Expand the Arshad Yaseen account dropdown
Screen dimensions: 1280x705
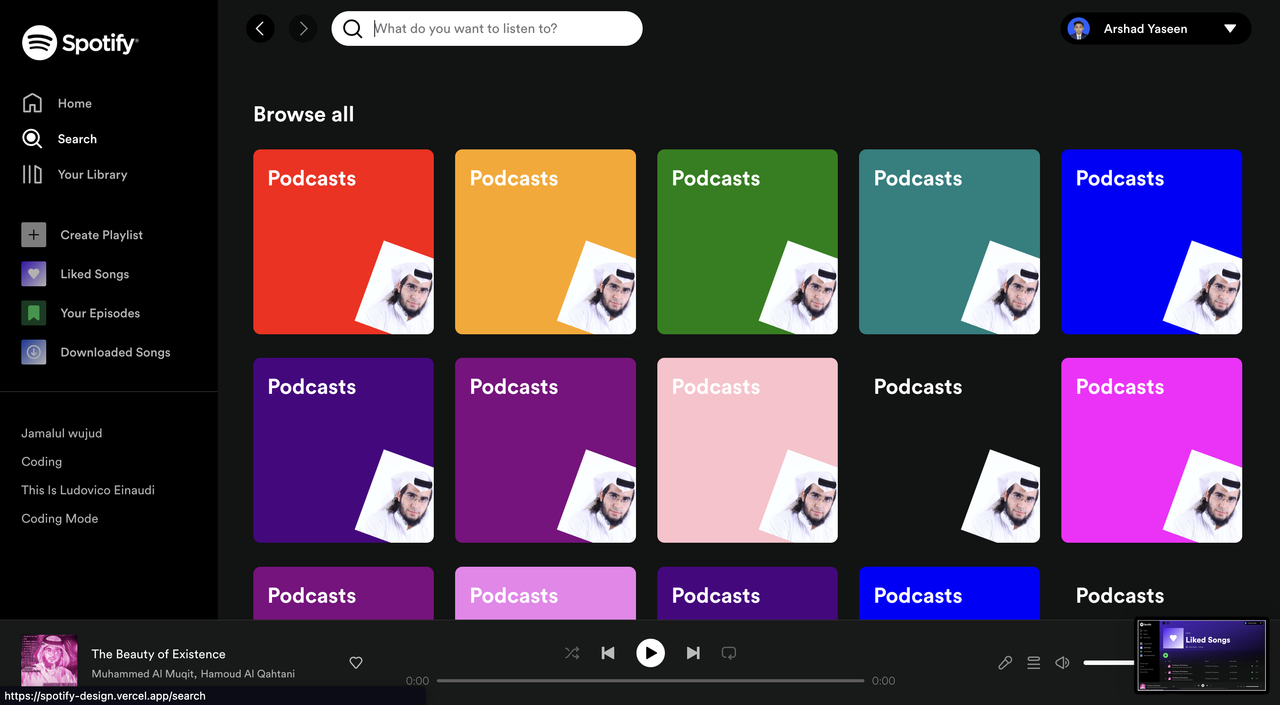coord(1230,29)
